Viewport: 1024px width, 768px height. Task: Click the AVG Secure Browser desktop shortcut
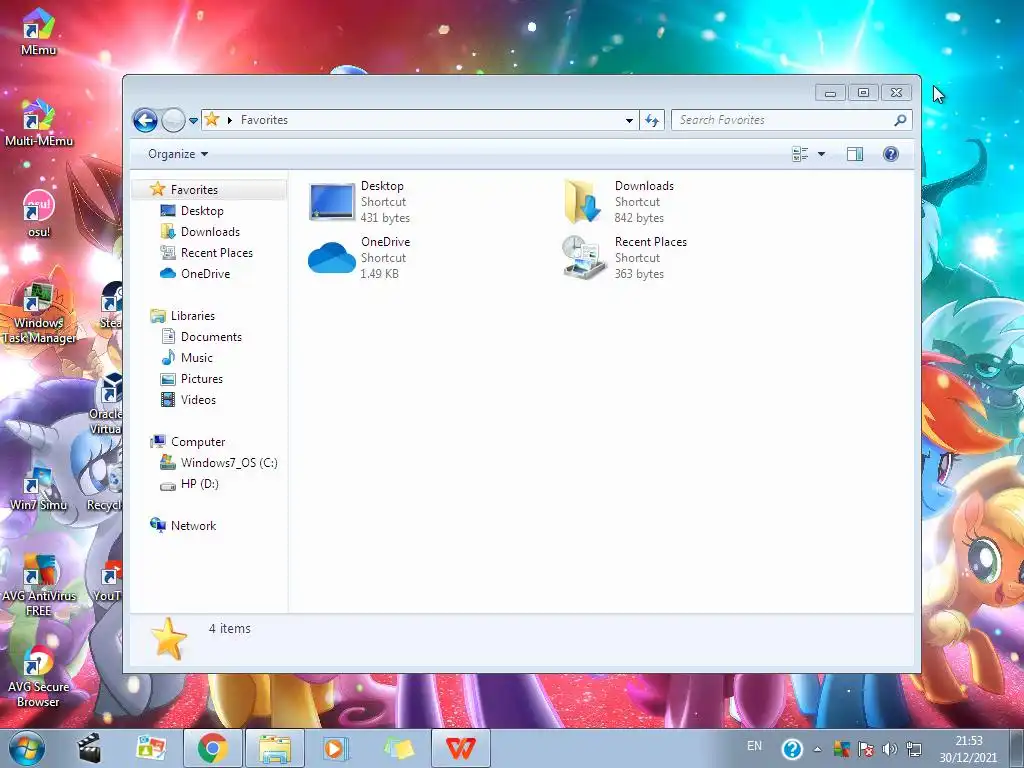[39, 676]
